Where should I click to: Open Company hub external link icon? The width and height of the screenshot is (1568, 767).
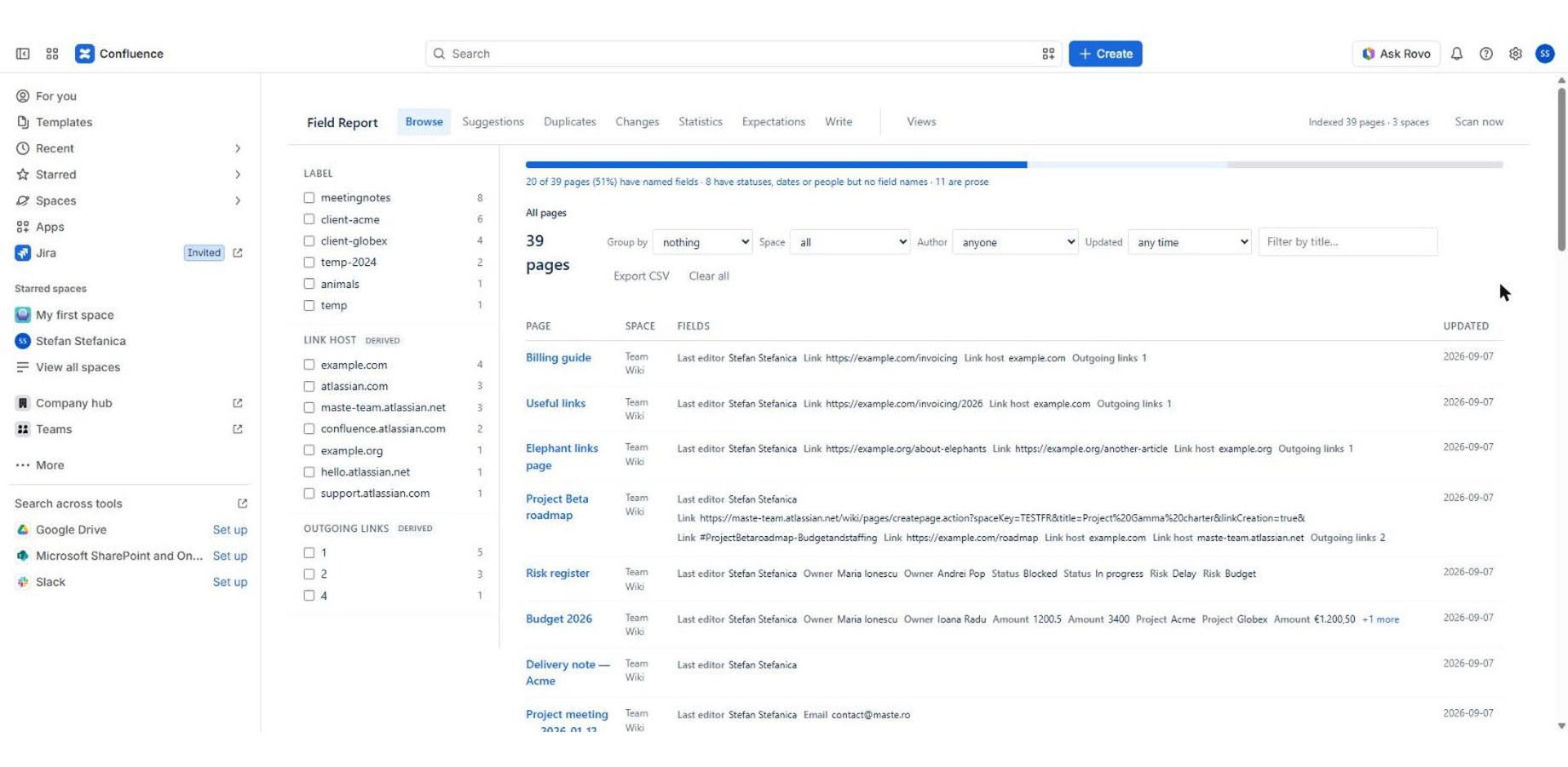pyautogui.click(x=238, y=403)
